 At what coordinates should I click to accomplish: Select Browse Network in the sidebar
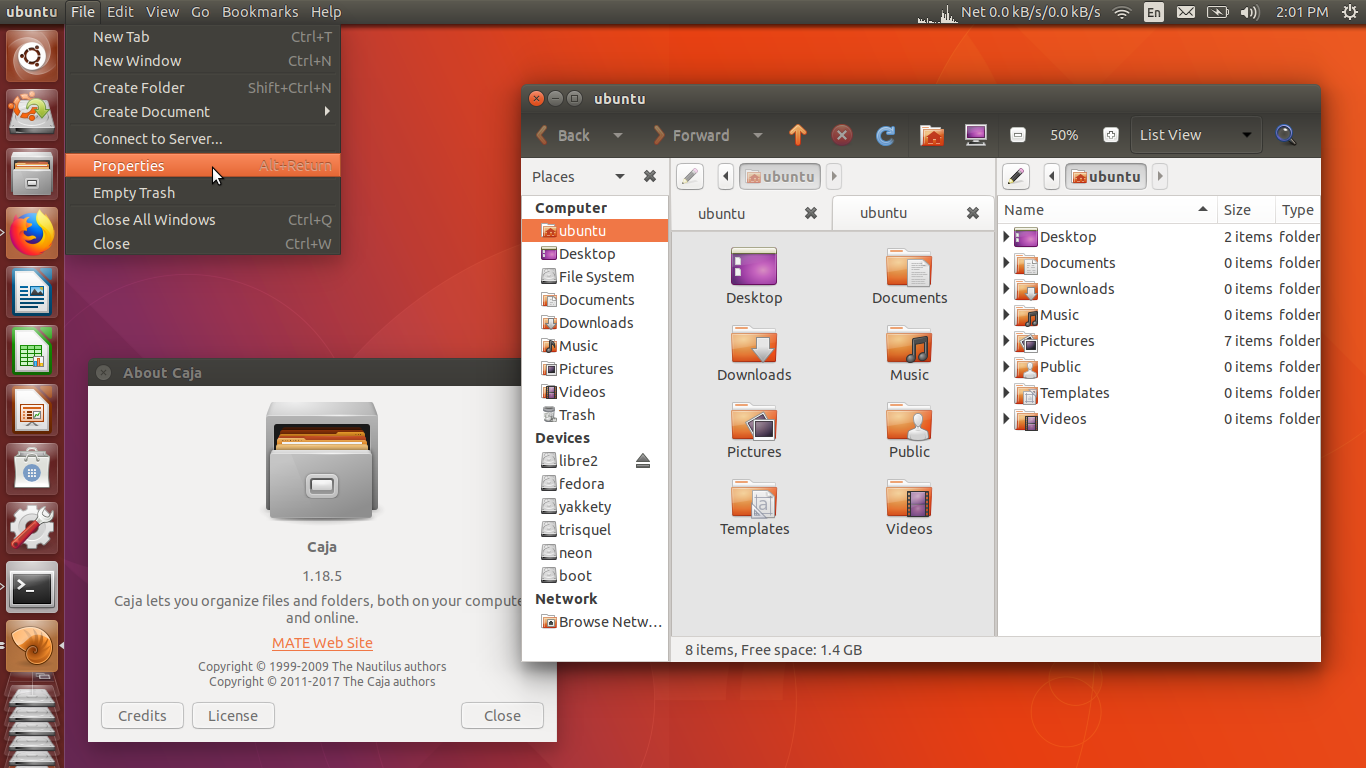pyautogui.click(x=595, y=622)
